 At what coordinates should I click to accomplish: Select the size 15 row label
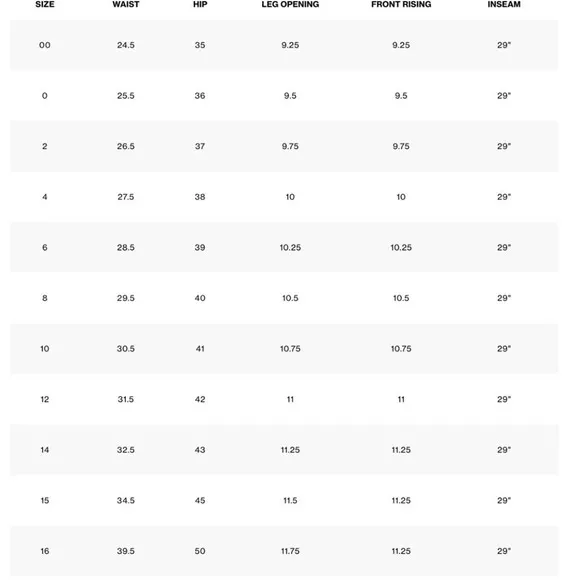click(45, 500)
